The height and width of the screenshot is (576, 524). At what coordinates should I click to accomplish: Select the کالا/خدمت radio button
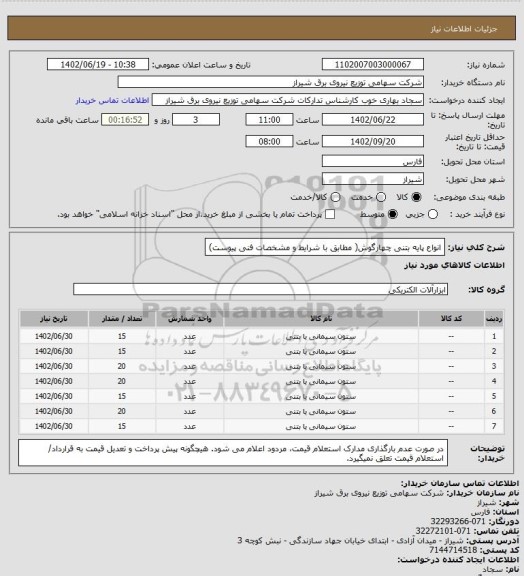pos(335,197)
